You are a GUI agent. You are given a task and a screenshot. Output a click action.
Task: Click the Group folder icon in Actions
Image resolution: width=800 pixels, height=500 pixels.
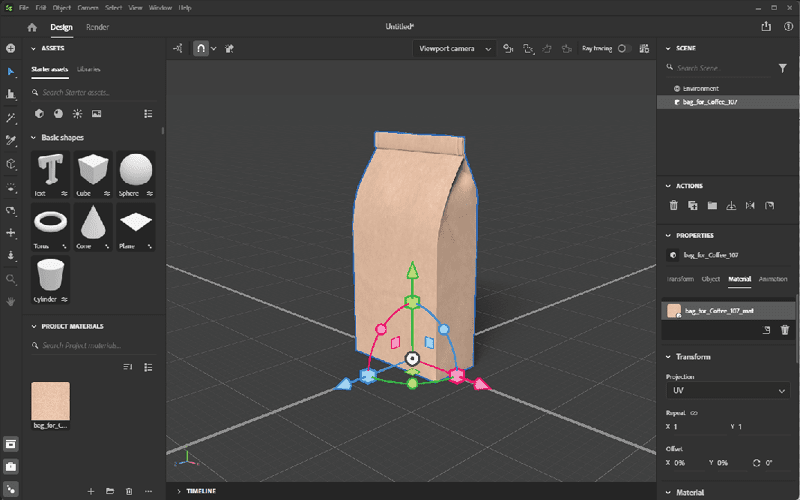712,206
